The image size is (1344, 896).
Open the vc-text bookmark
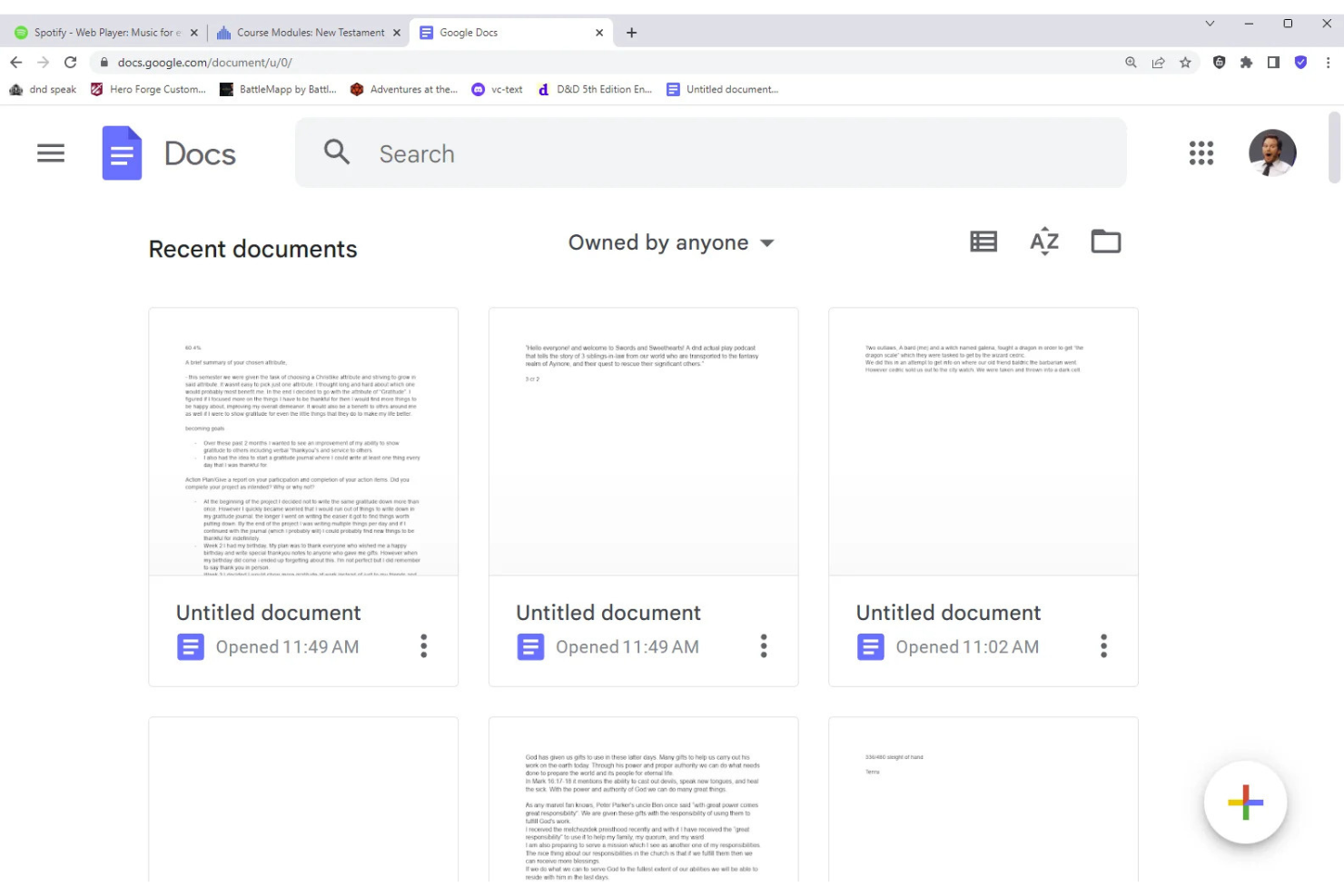(497, 89)
